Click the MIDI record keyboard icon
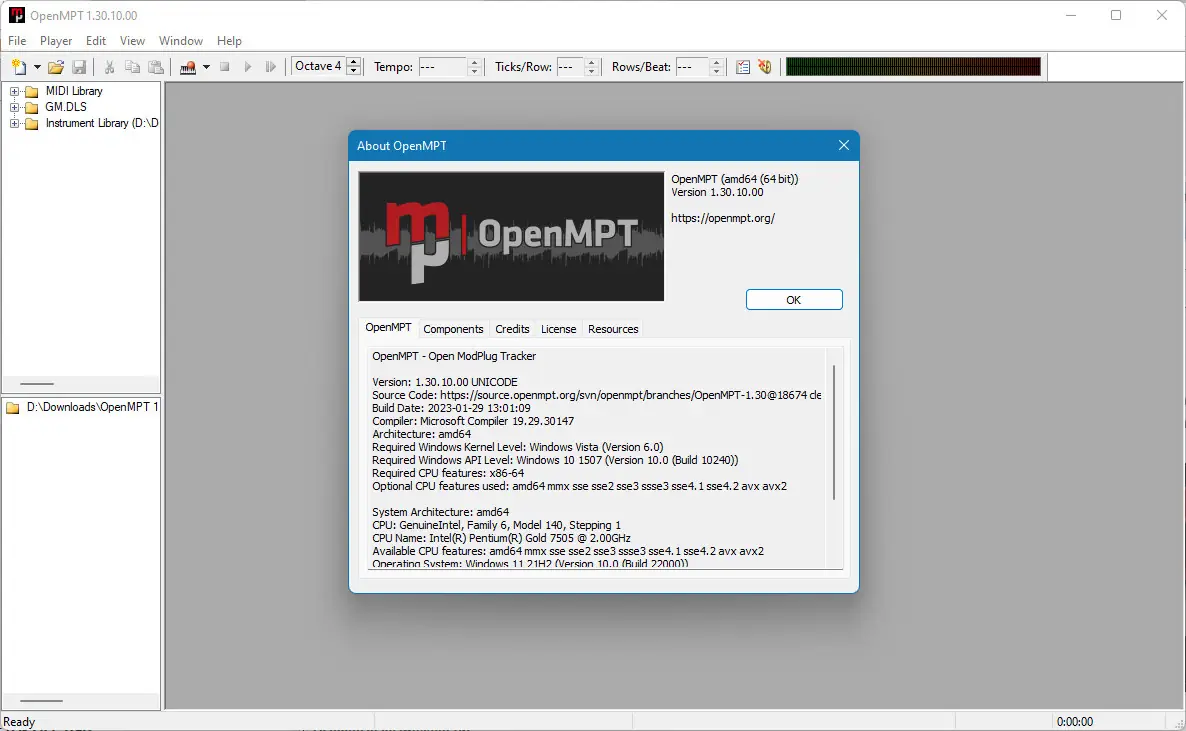This screenshot has height=731, width=1186. click(188, 67)
